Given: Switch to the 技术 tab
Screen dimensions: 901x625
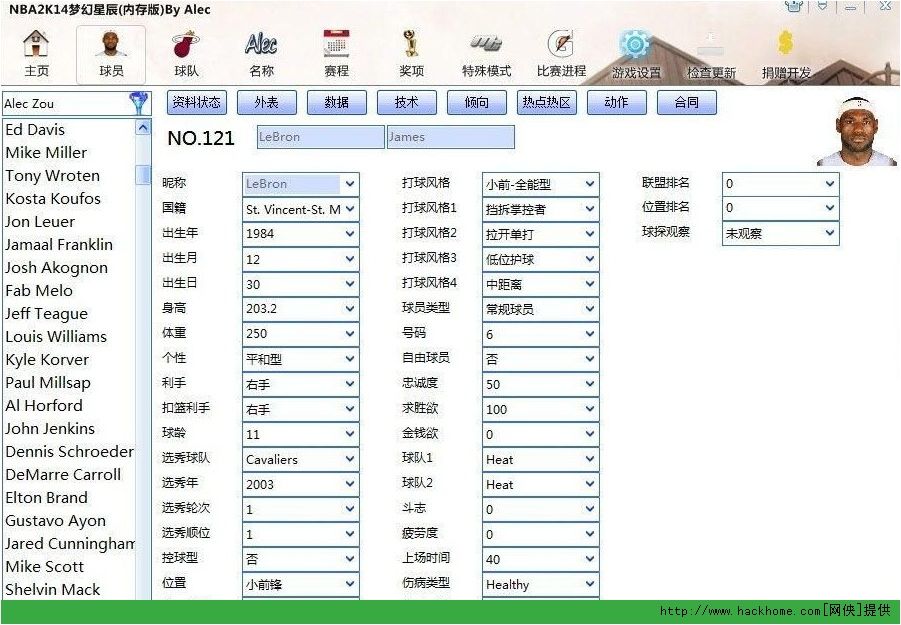Looking at the screenshot, I should tap(407, 103).
